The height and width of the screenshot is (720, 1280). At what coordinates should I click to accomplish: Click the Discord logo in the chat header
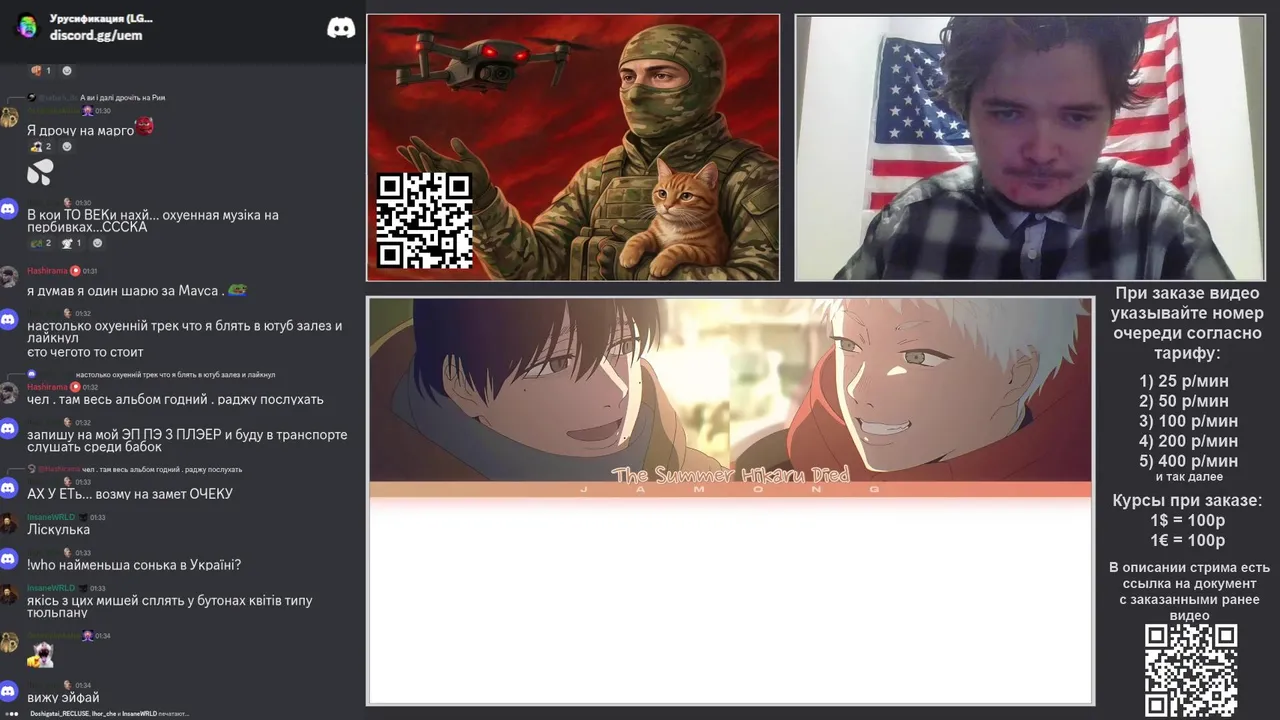pos(341,27)
